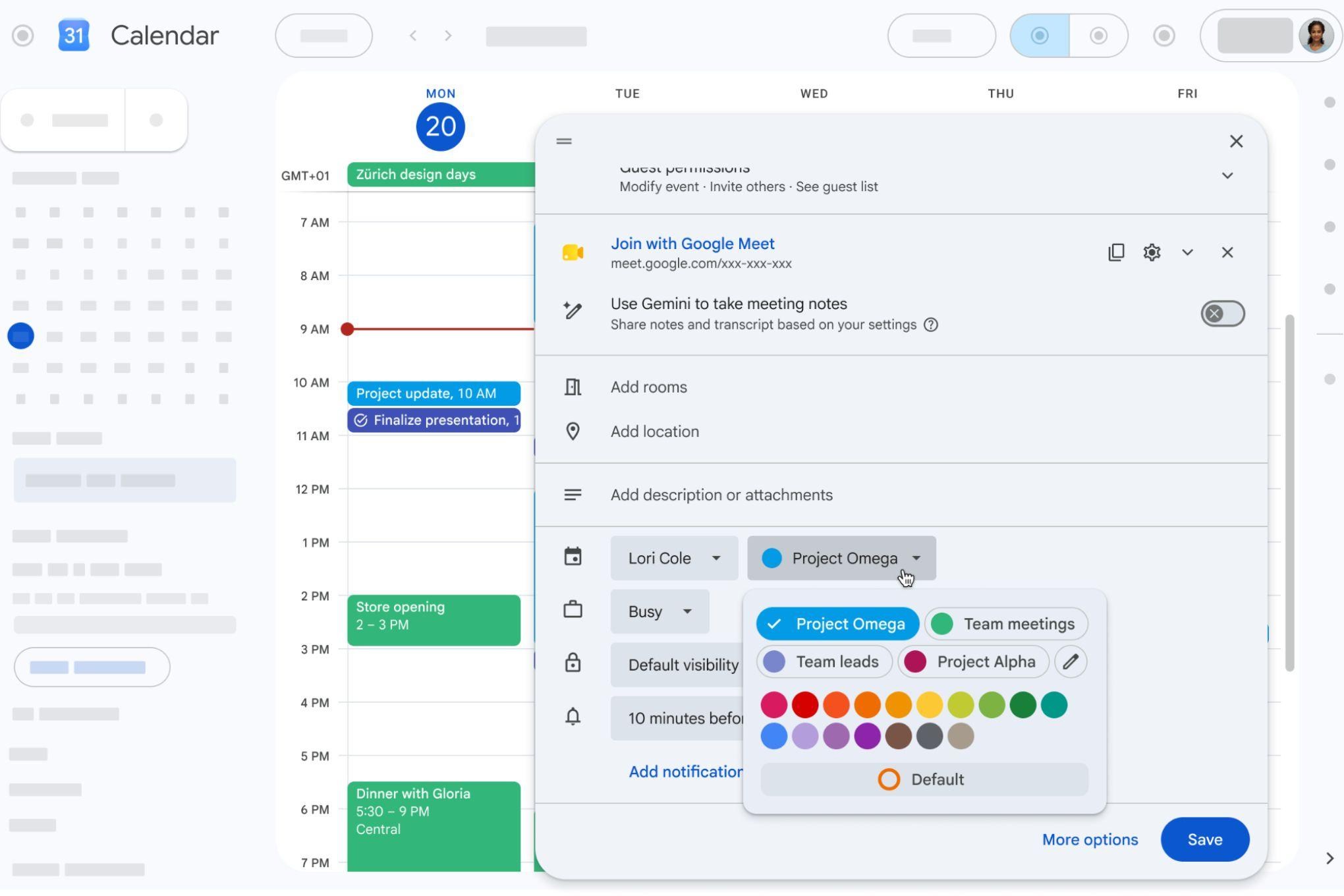Close the event creation dialog
Screen dimensions: 1344x896
click(1236, 141)
